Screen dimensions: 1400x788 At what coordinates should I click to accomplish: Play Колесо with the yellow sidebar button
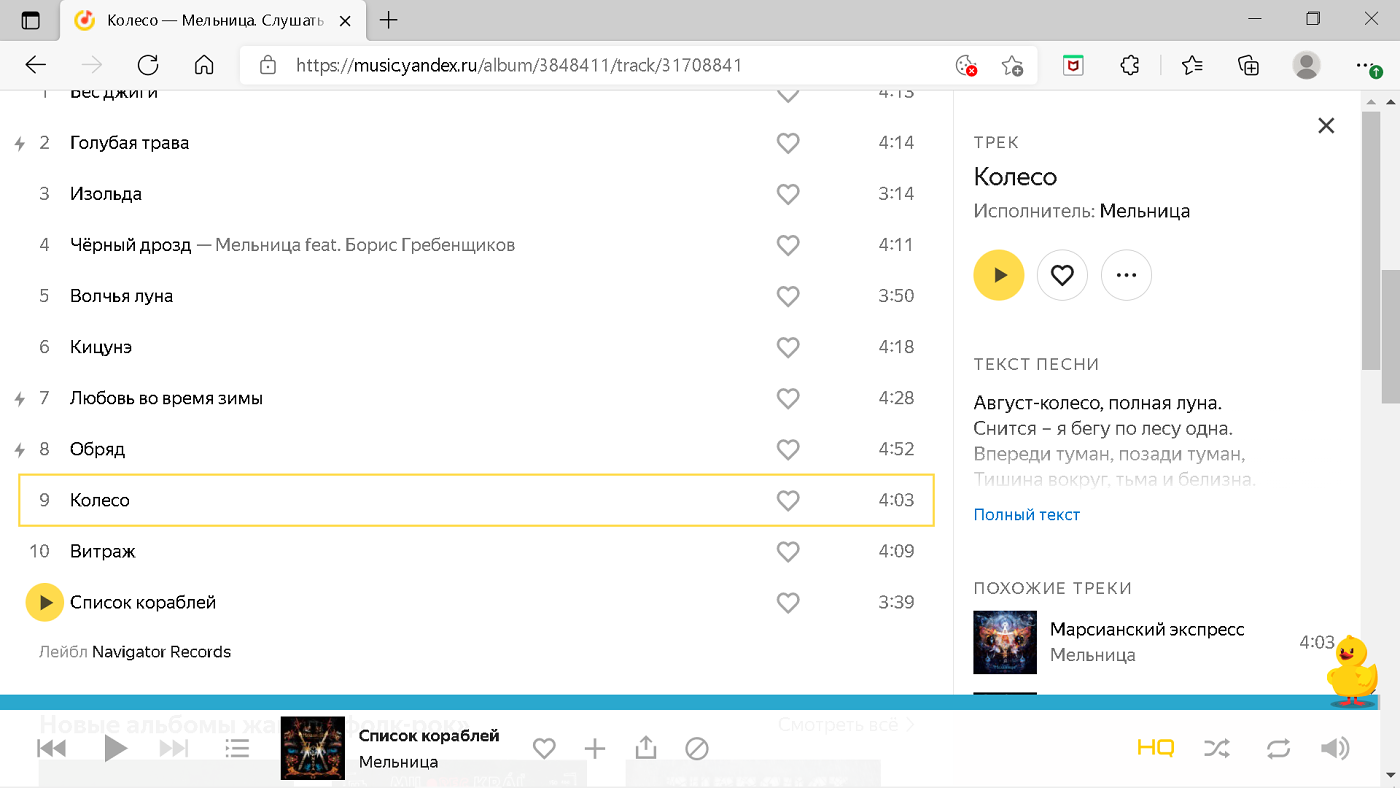point(999,275)
